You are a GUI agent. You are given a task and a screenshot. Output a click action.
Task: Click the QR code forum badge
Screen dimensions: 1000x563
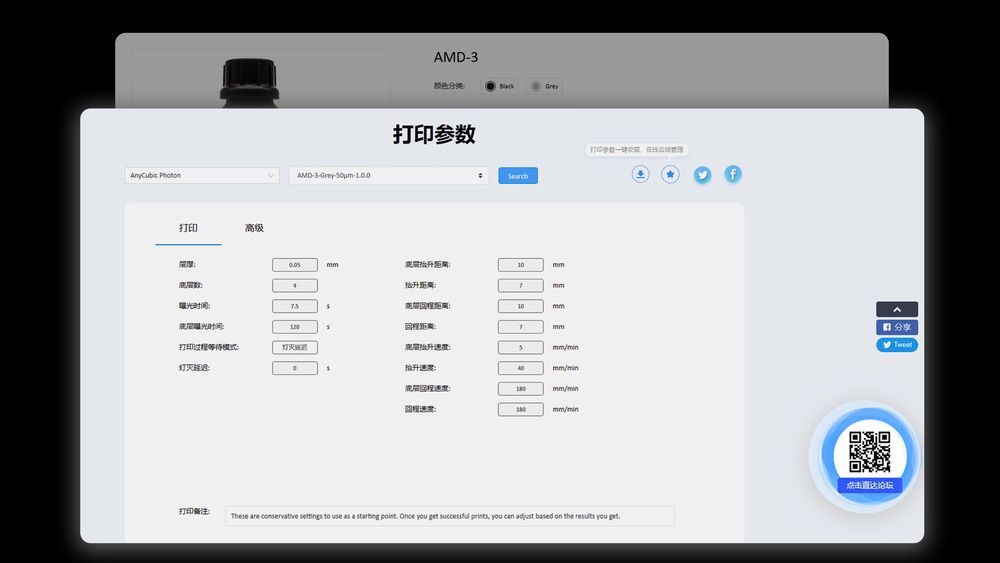[x=869, y=452]
